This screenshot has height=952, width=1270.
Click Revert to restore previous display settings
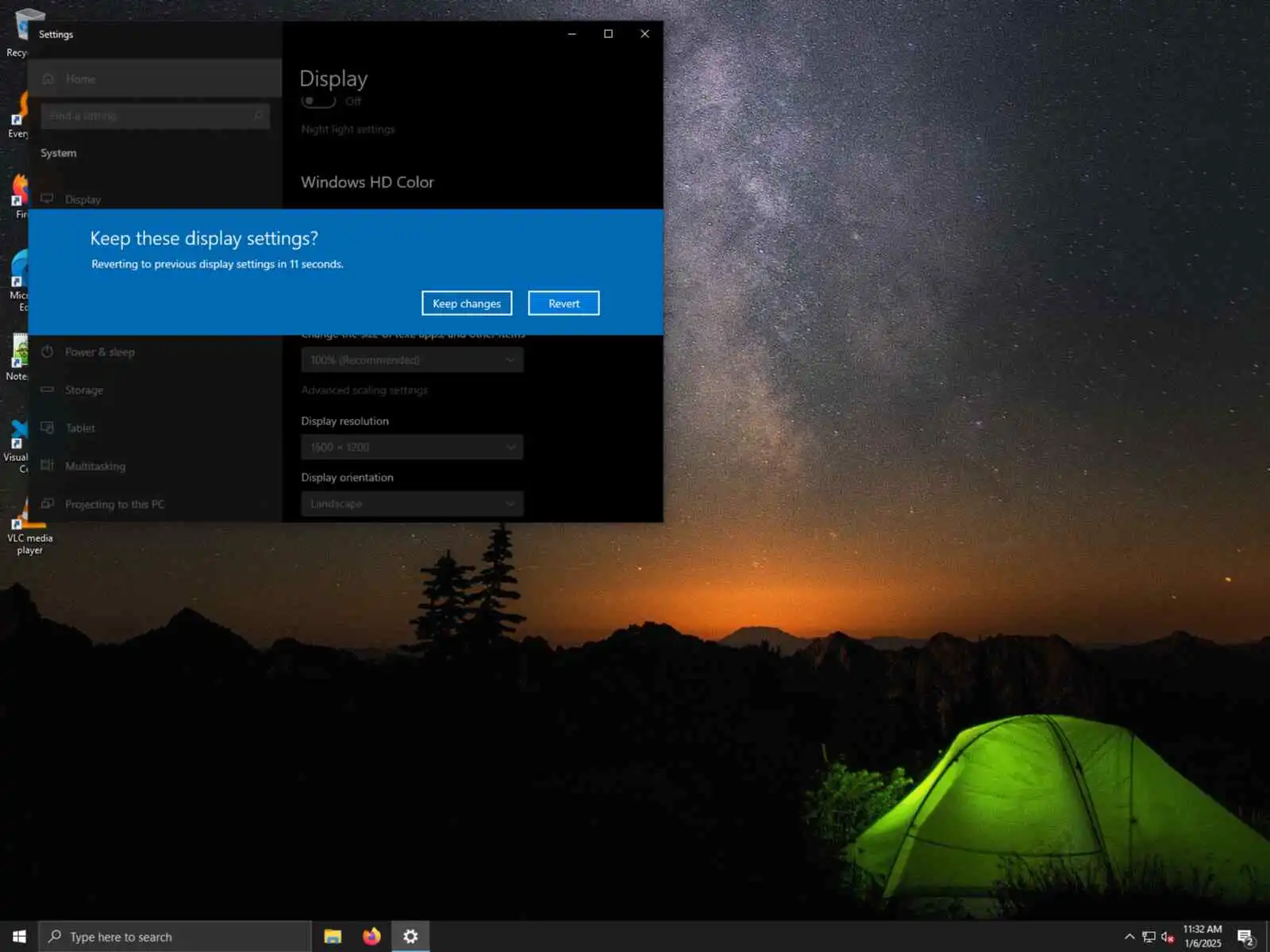click(x=564, y=303)
